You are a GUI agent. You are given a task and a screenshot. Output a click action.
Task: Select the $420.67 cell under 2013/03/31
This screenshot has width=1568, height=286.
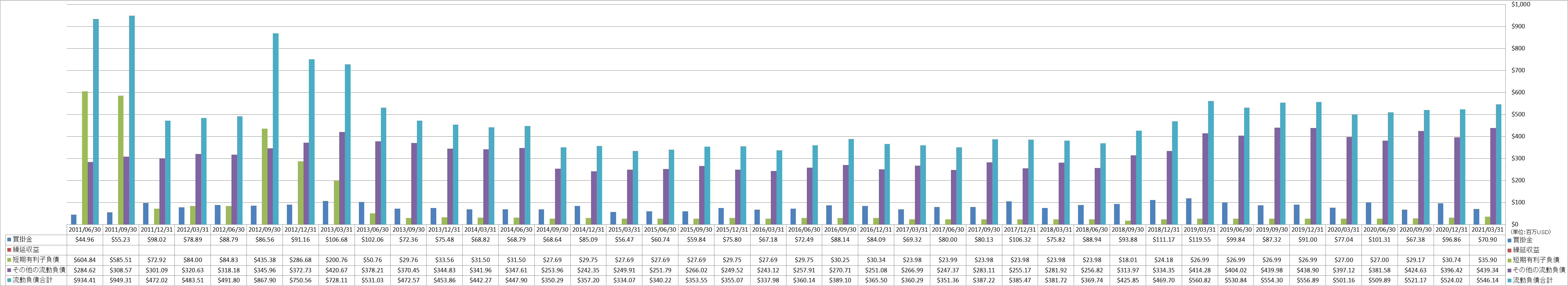click(x=337, y=270)
